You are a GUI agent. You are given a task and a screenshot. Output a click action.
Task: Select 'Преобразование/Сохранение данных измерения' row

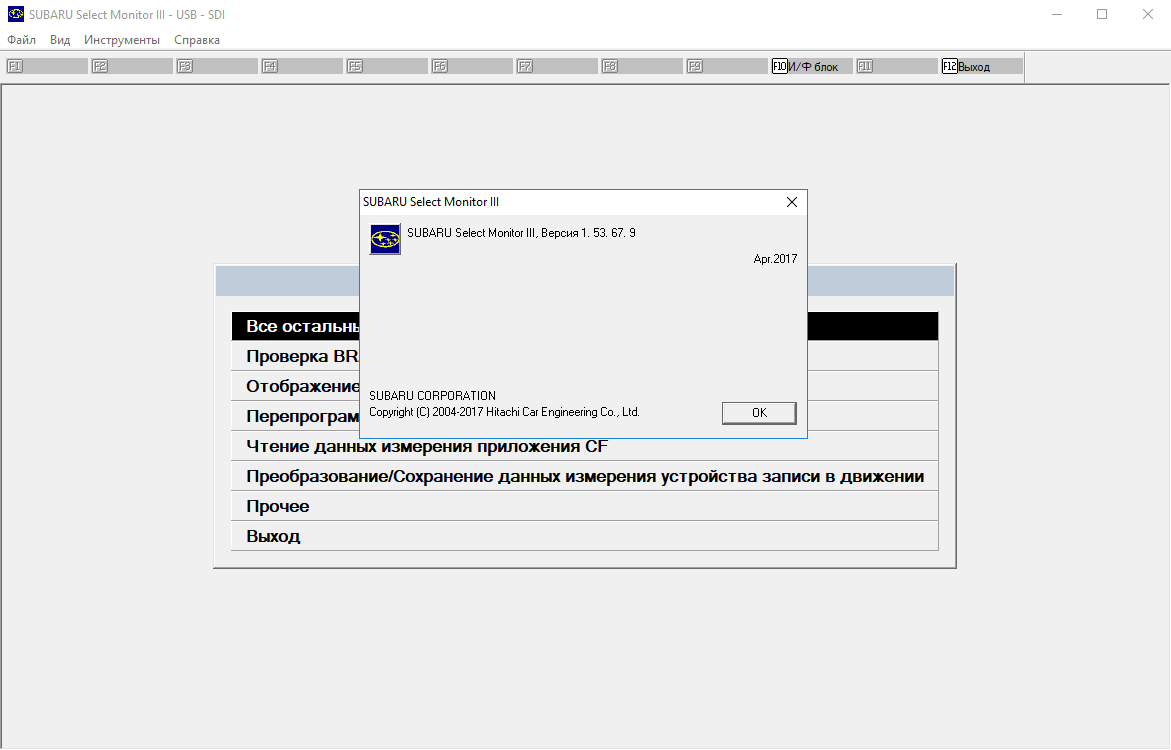pos(585,476)
